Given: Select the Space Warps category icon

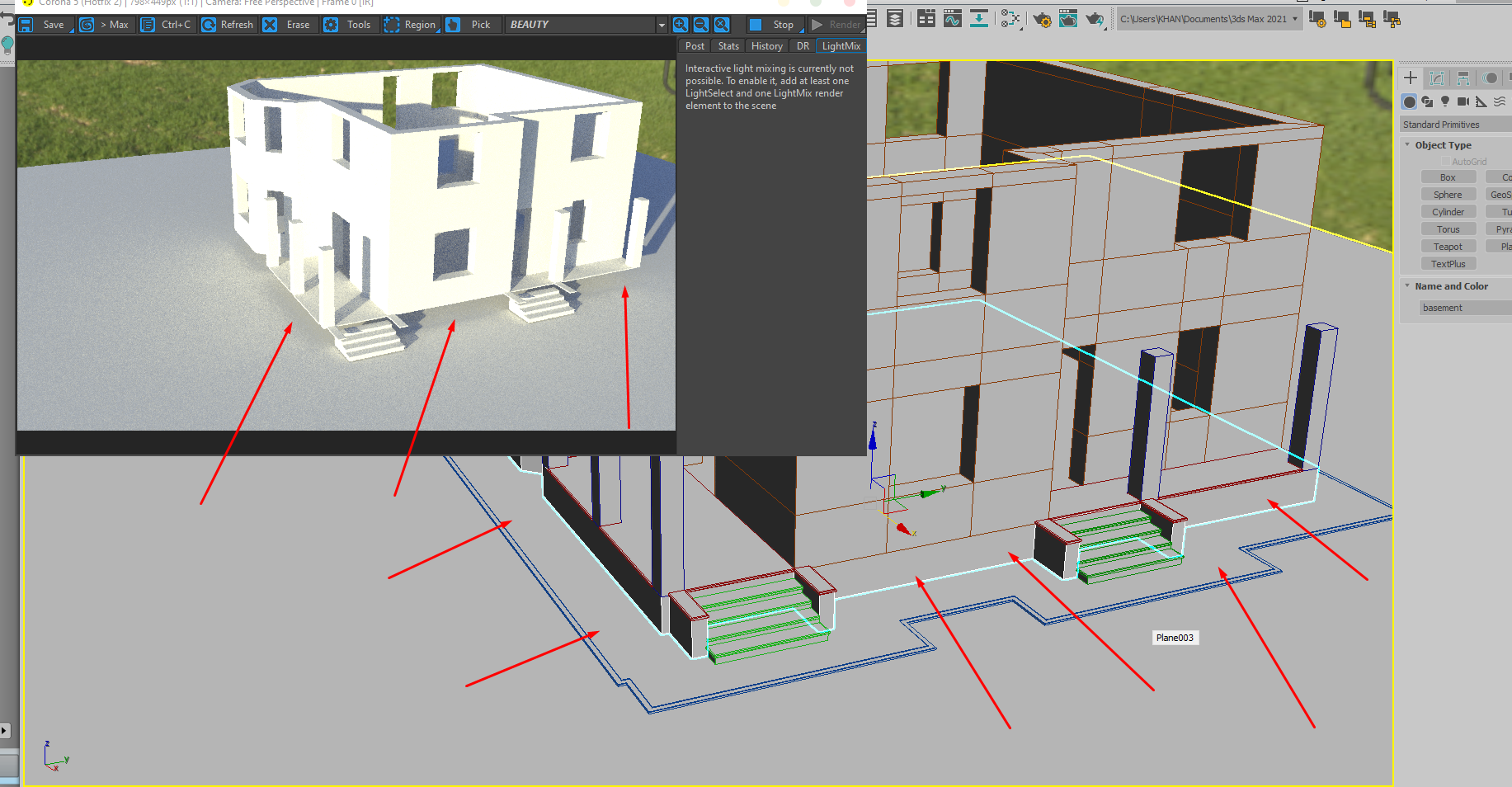Looking at the screenshot, I should [1500, 101].
